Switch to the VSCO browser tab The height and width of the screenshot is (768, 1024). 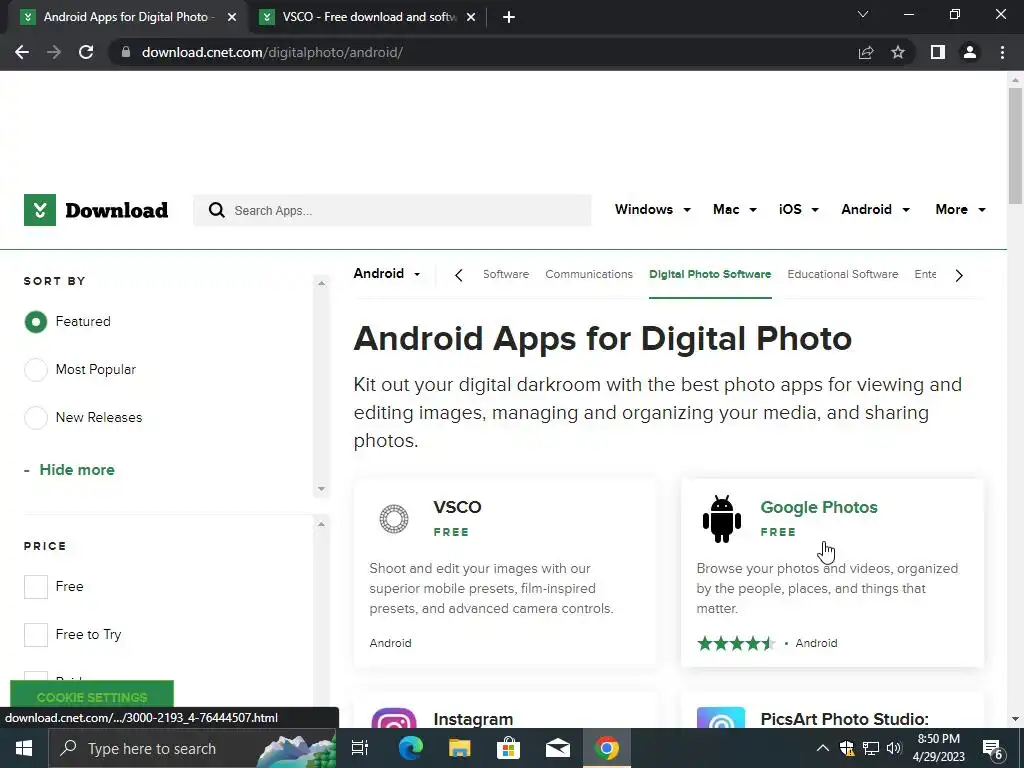click(x=368, y=17)
